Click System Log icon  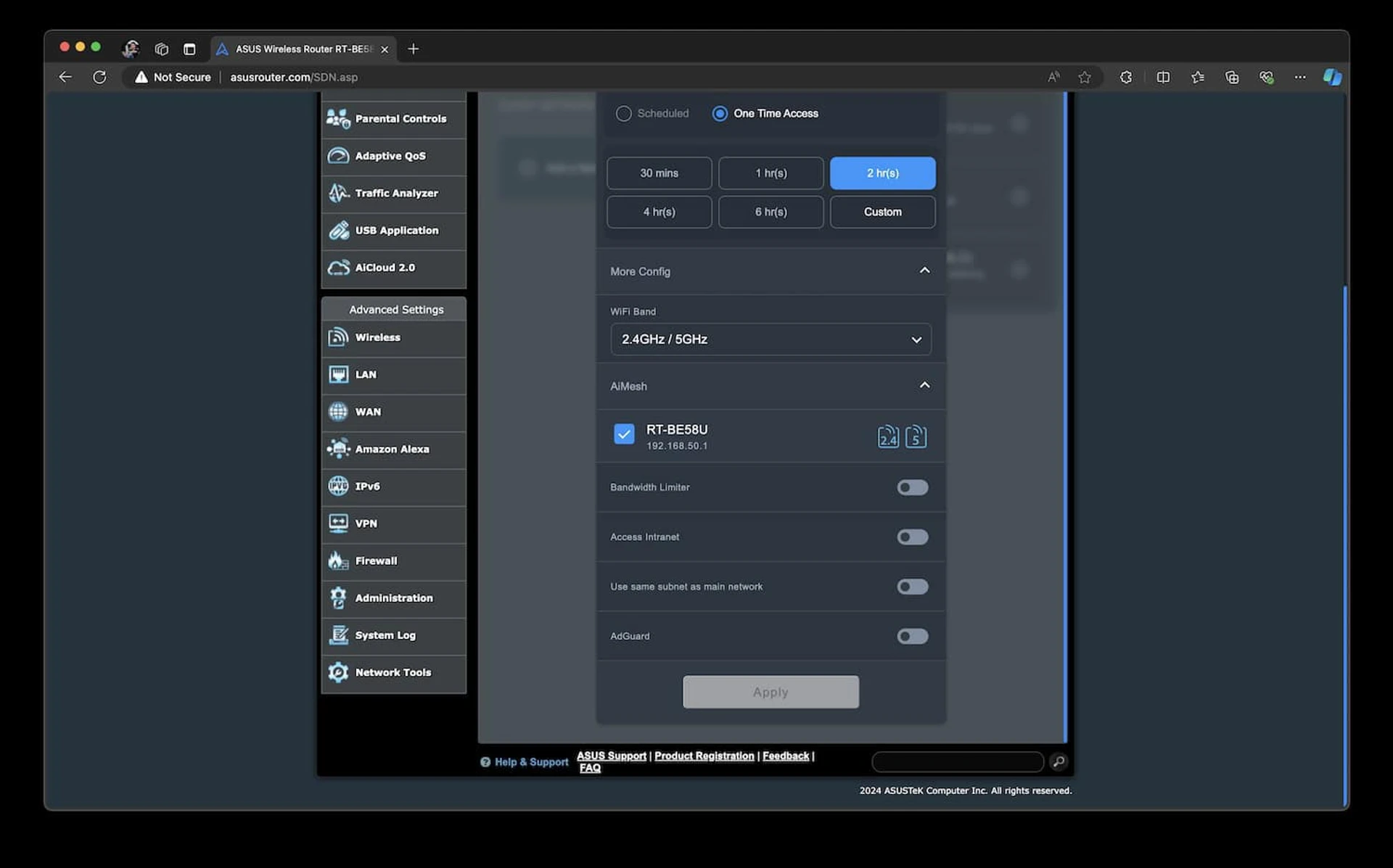(x=338, y=635)
